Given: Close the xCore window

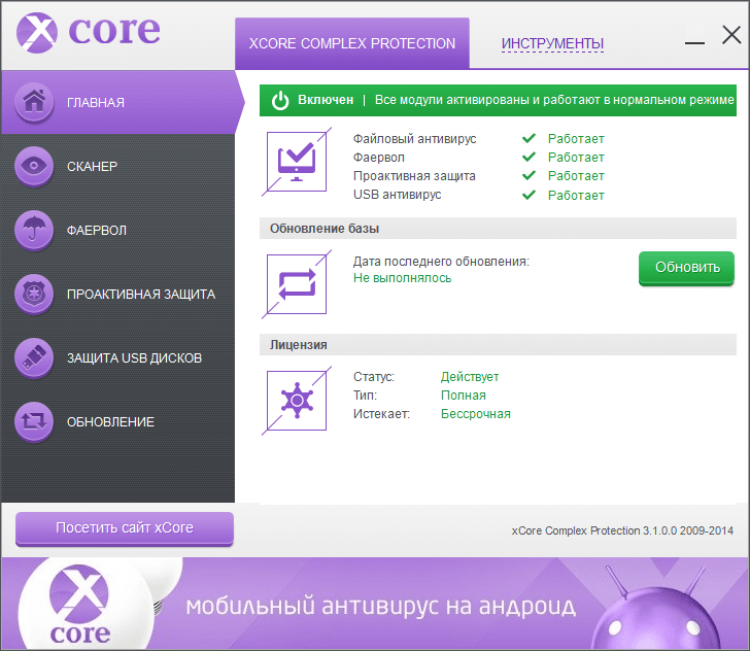Looking at the screenshot, I should click(731, 35).
